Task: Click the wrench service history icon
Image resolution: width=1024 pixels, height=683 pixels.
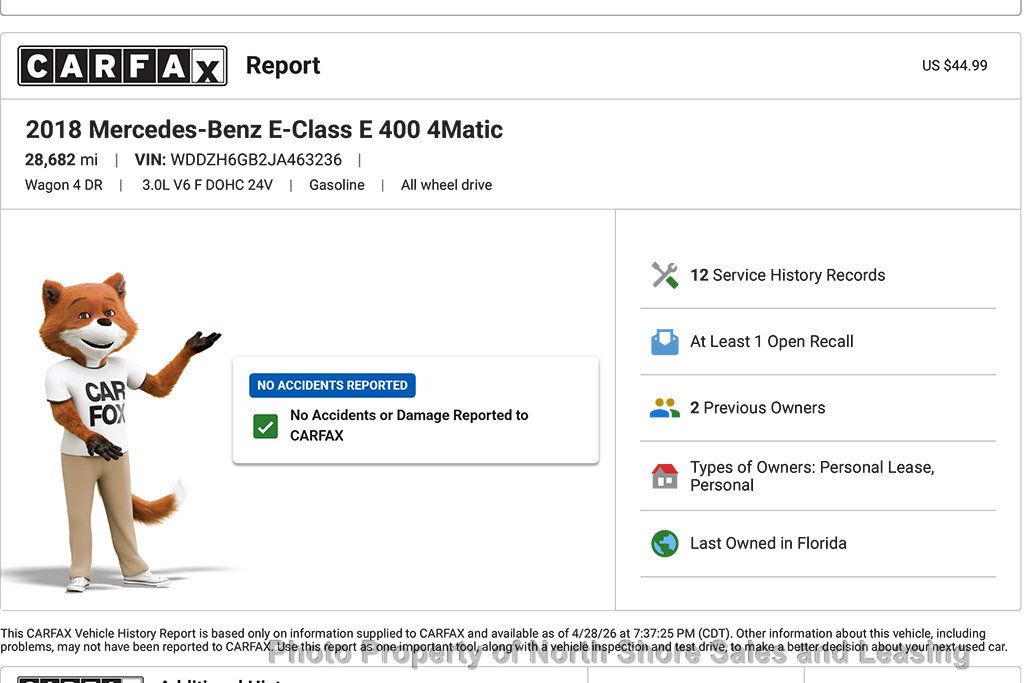Action: [x=665, y=275]
